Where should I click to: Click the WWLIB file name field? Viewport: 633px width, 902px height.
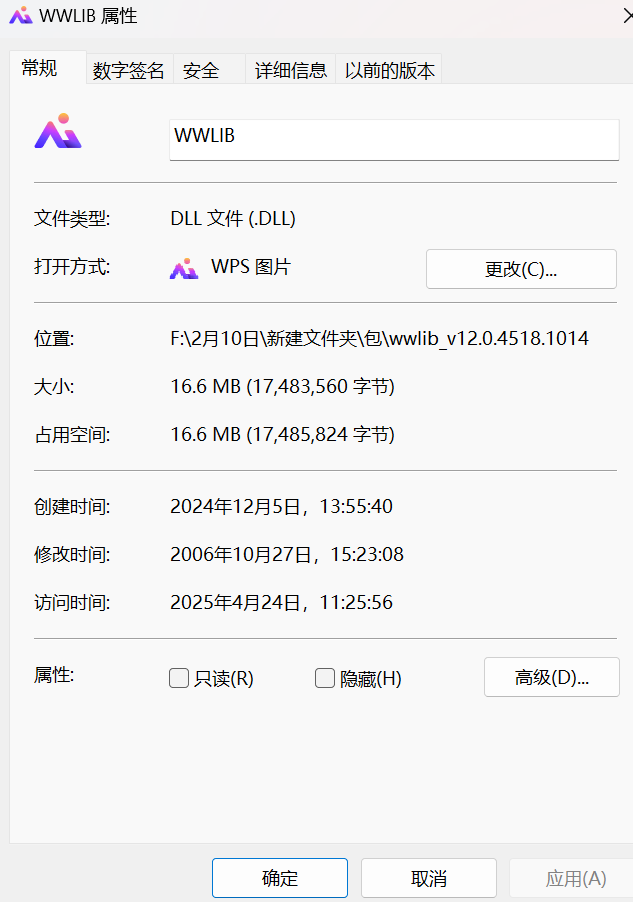pyautogui.click(x=394, y=140)
